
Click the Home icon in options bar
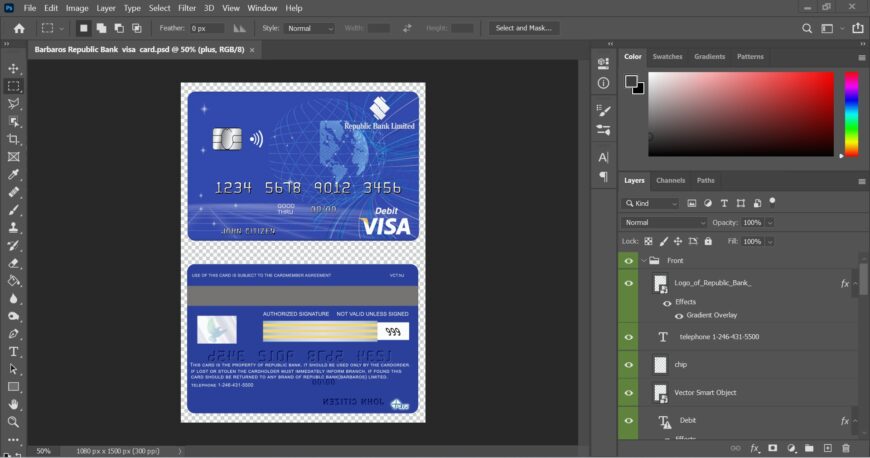point(19,28)
